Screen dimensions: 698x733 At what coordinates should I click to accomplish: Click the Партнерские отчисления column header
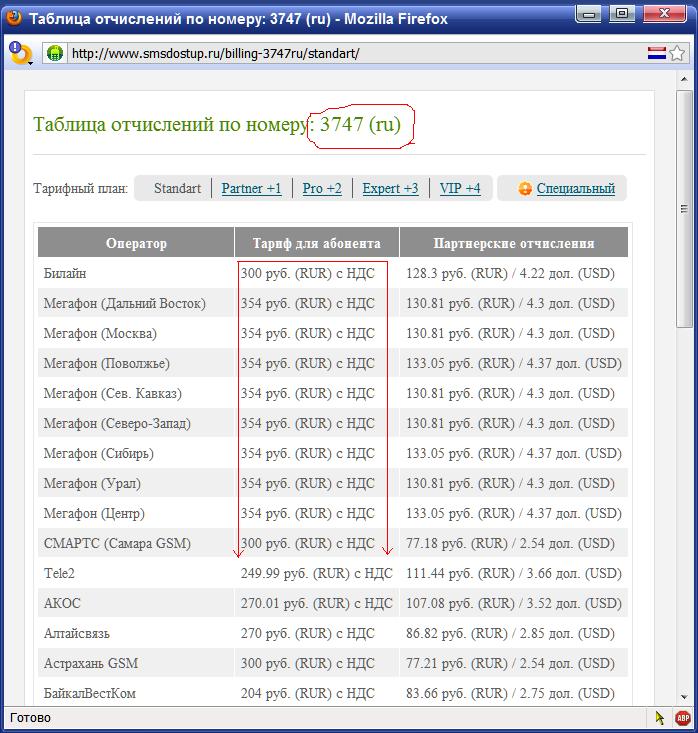[x=514, y=243]
